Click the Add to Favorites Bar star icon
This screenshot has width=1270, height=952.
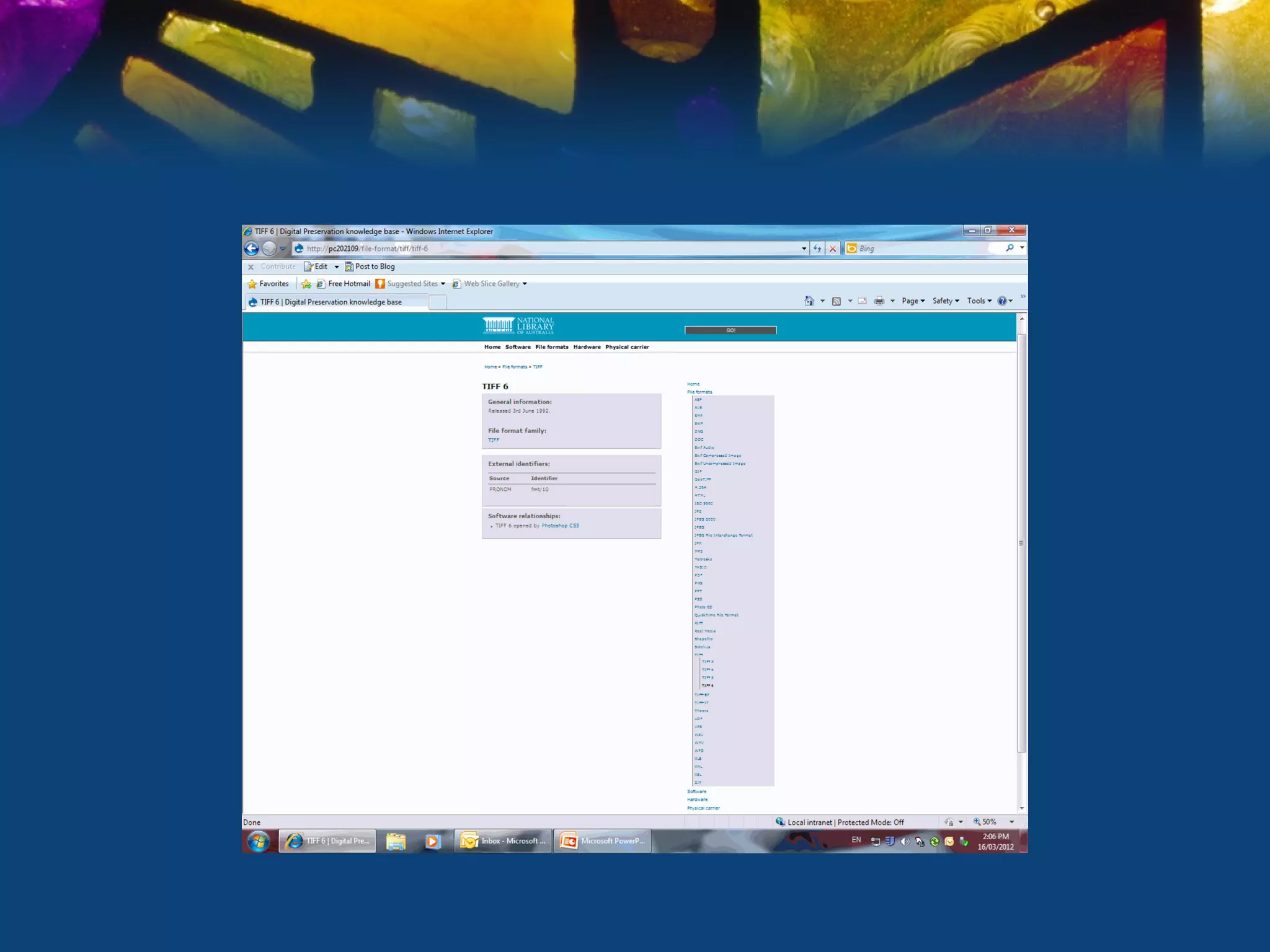pos(306,284)
